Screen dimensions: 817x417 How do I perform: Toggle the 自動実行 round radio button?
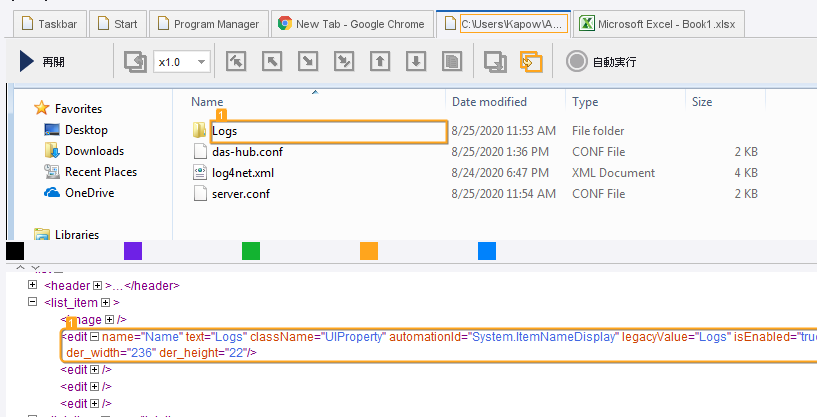pyautogui.click(x=576, y=62)
